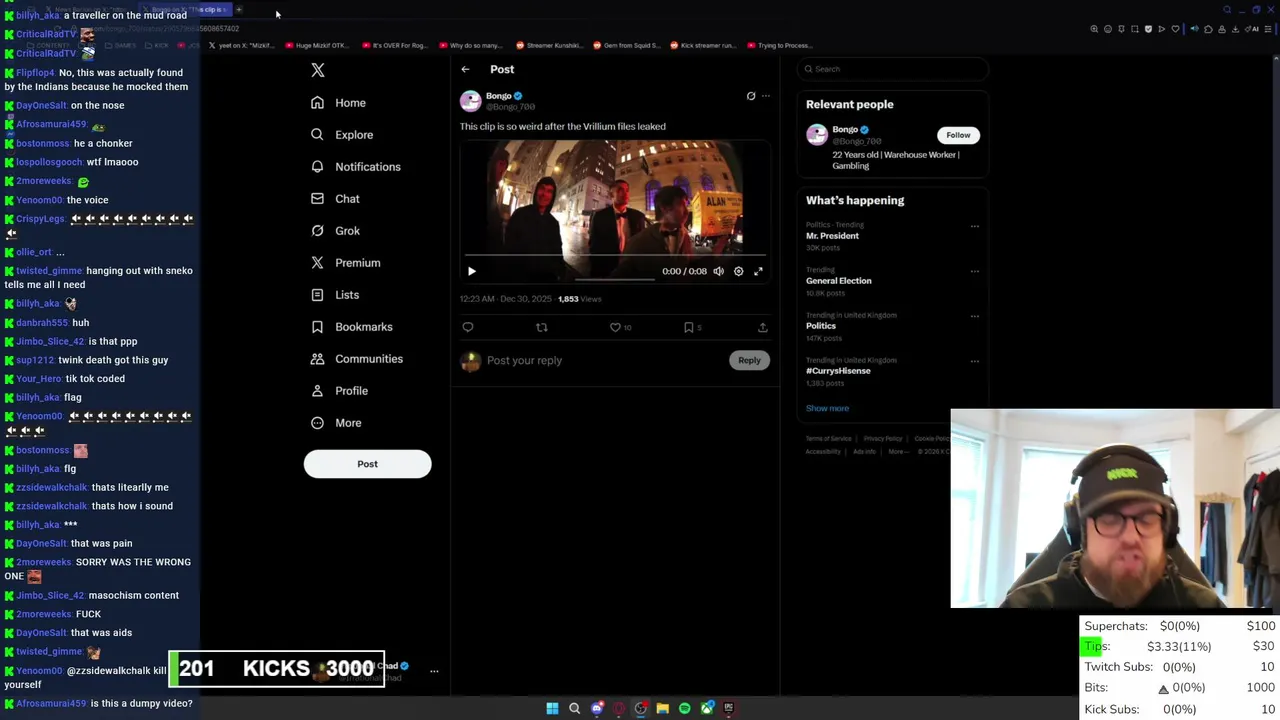Open 'Trying to Process' bookmark

tap(780, 45)
